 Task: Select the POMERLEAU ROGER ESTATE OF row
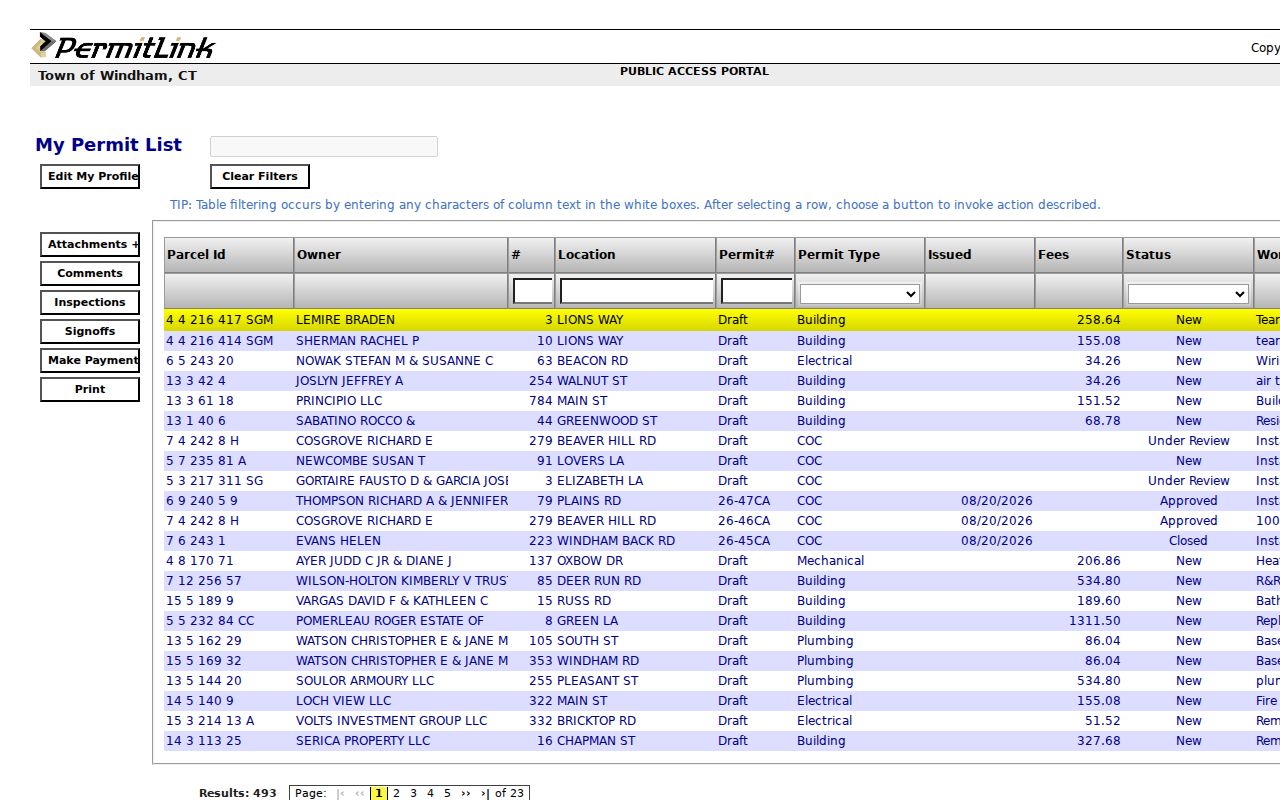point(722,621)
